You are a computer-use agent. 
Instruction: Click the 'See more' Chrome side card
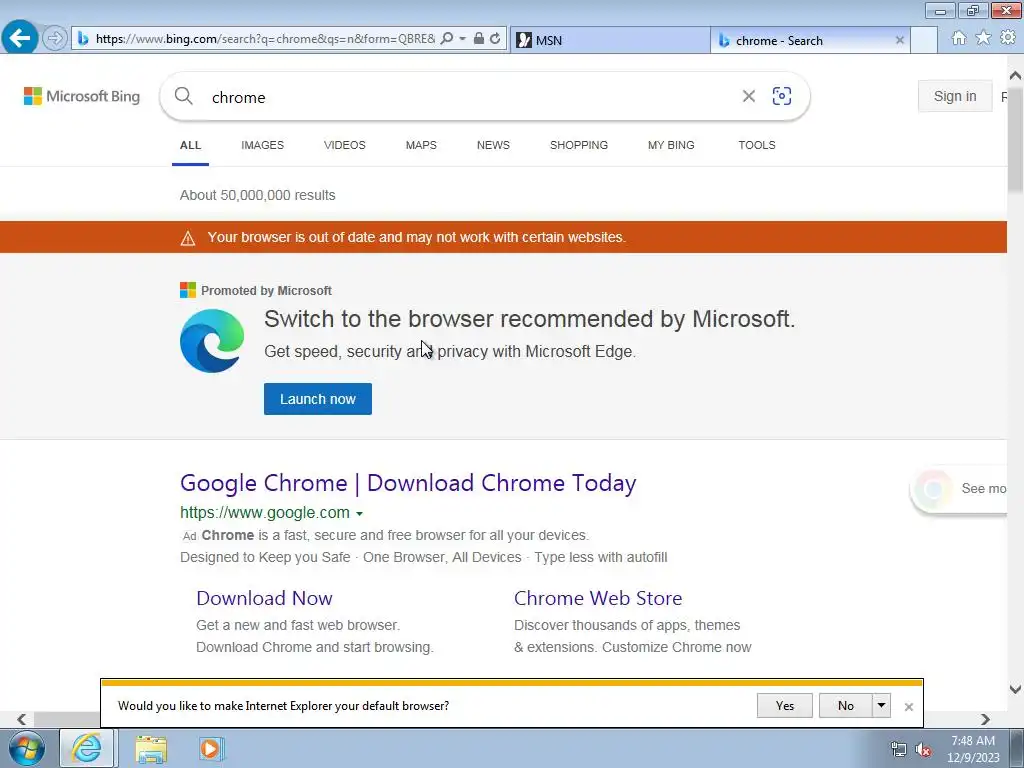[959, 488]
